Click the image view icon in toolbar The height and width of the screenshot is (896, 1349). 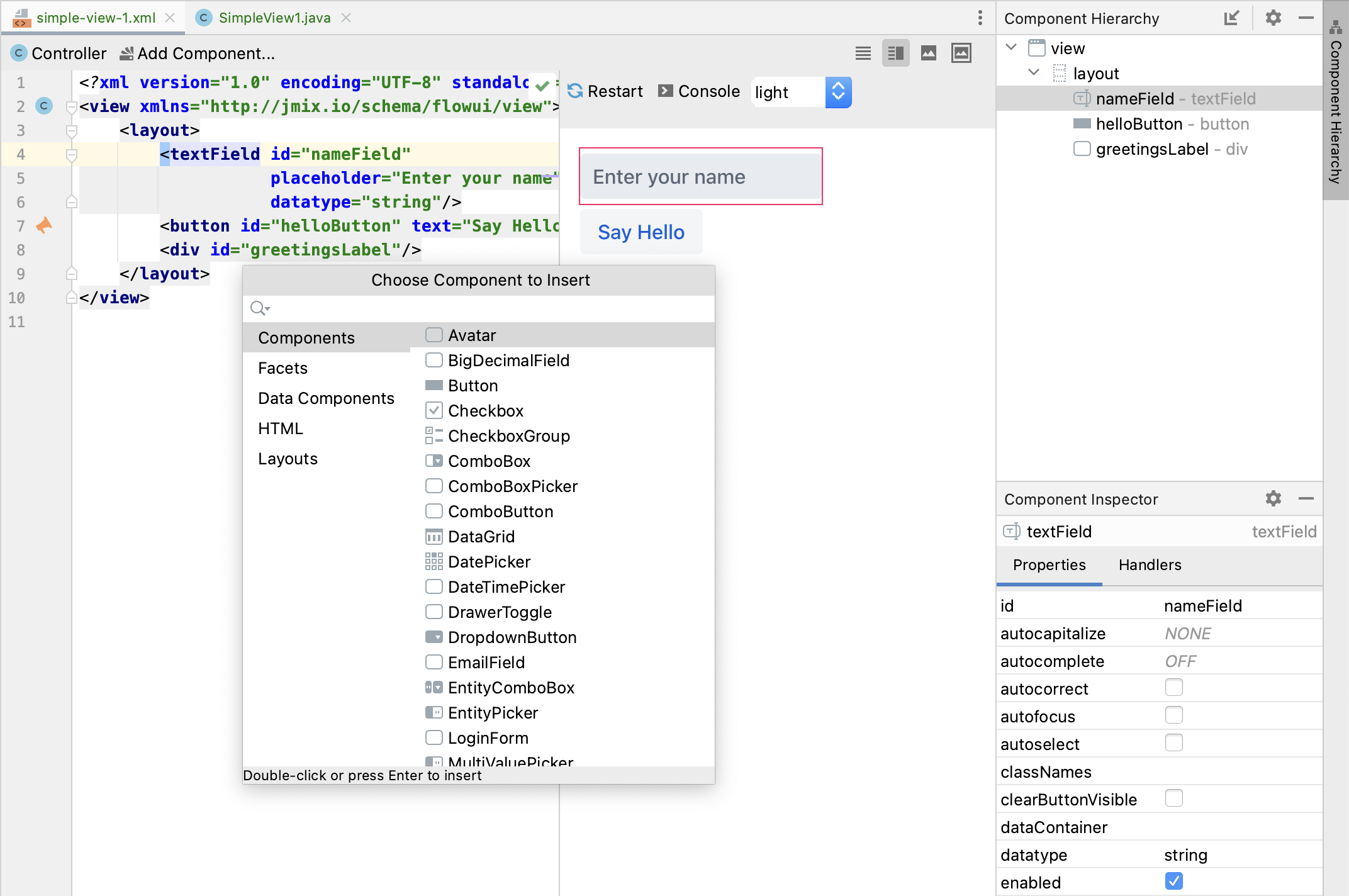(x=927, y=53)
